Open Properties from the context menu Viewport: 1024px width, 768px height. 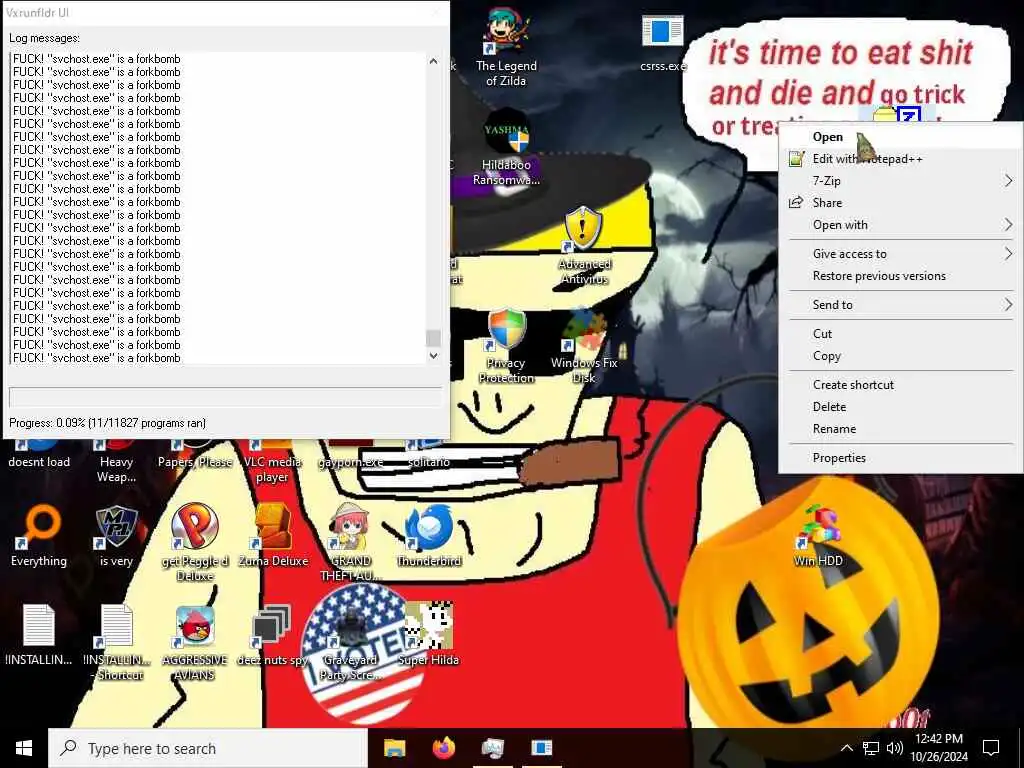pyautogui.click(x=901, y=458)
